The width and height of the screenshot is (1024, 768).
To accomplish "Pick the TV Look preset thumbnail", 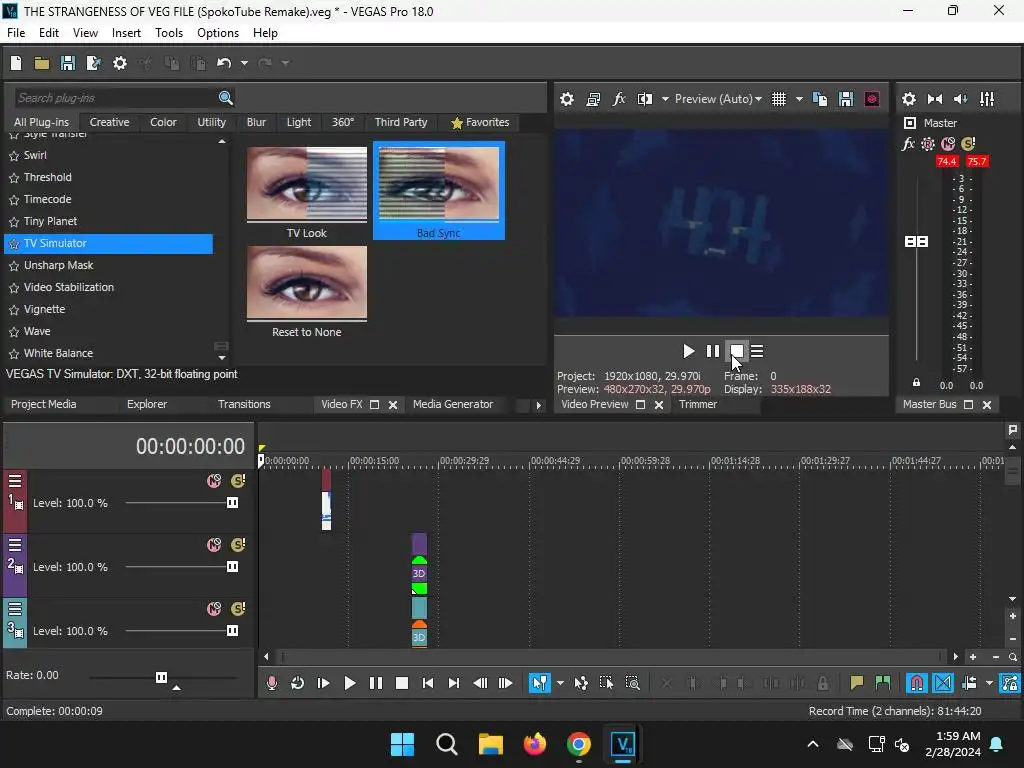I will [306, 184].
